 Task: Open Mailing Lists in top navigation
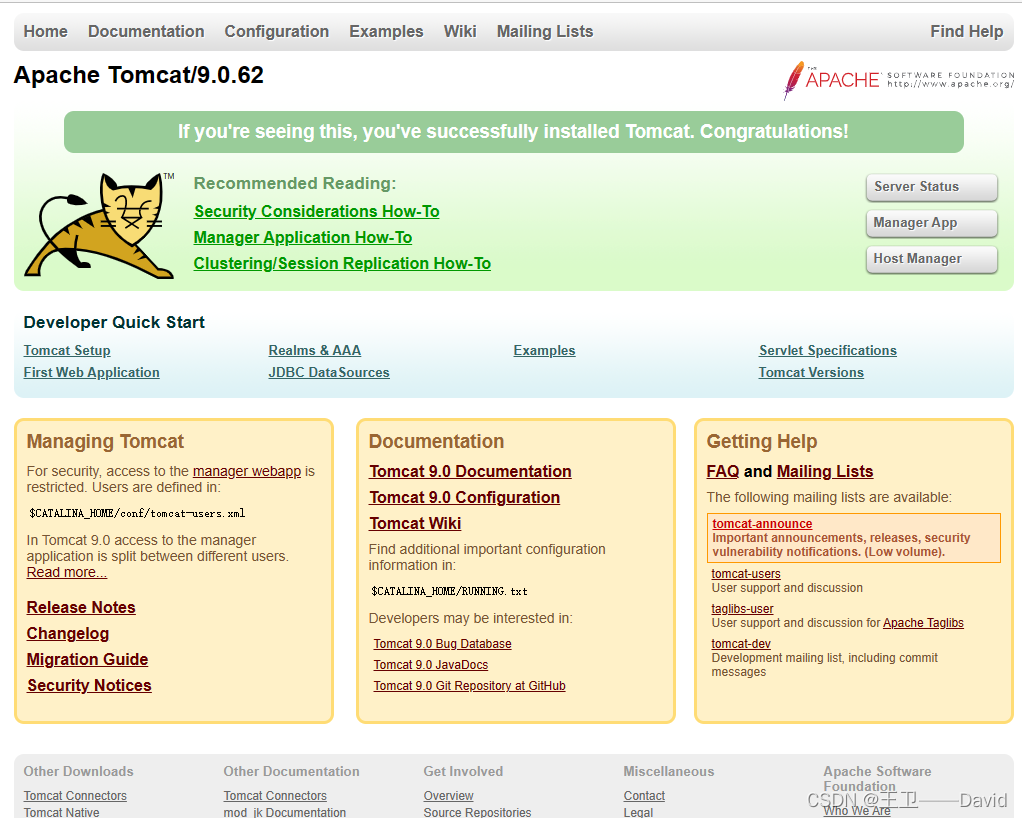coord(545,31)
